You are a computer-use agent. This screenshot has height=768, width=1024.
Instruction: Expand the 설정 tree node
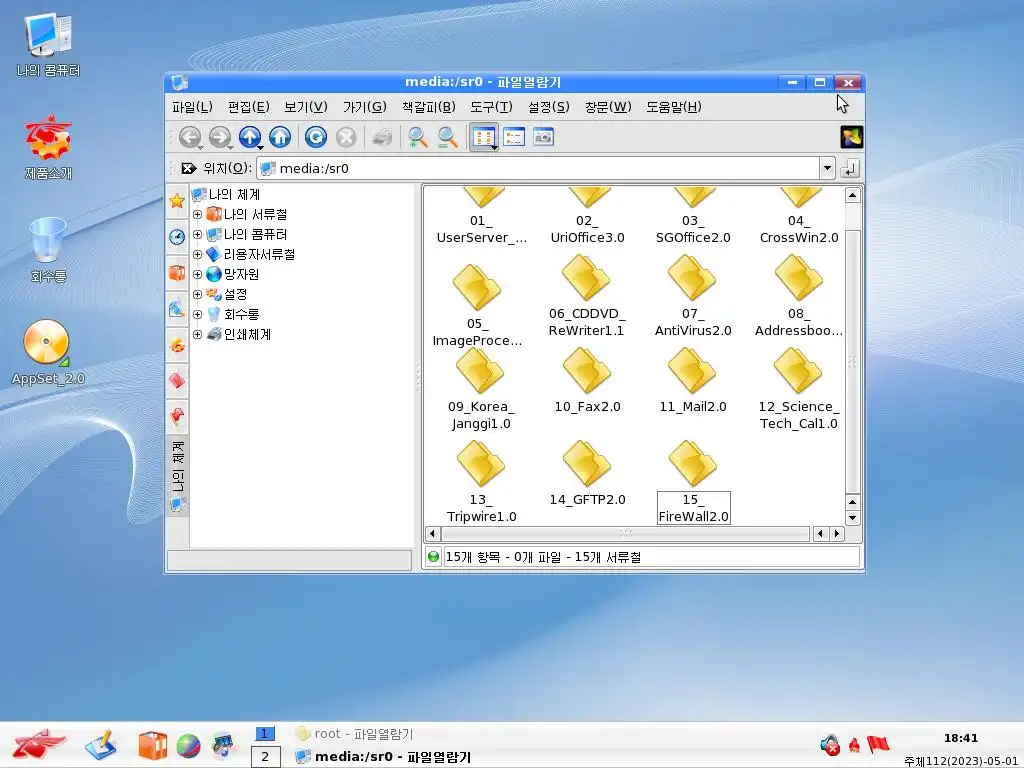pyautogui.click(x=197, y=295)
